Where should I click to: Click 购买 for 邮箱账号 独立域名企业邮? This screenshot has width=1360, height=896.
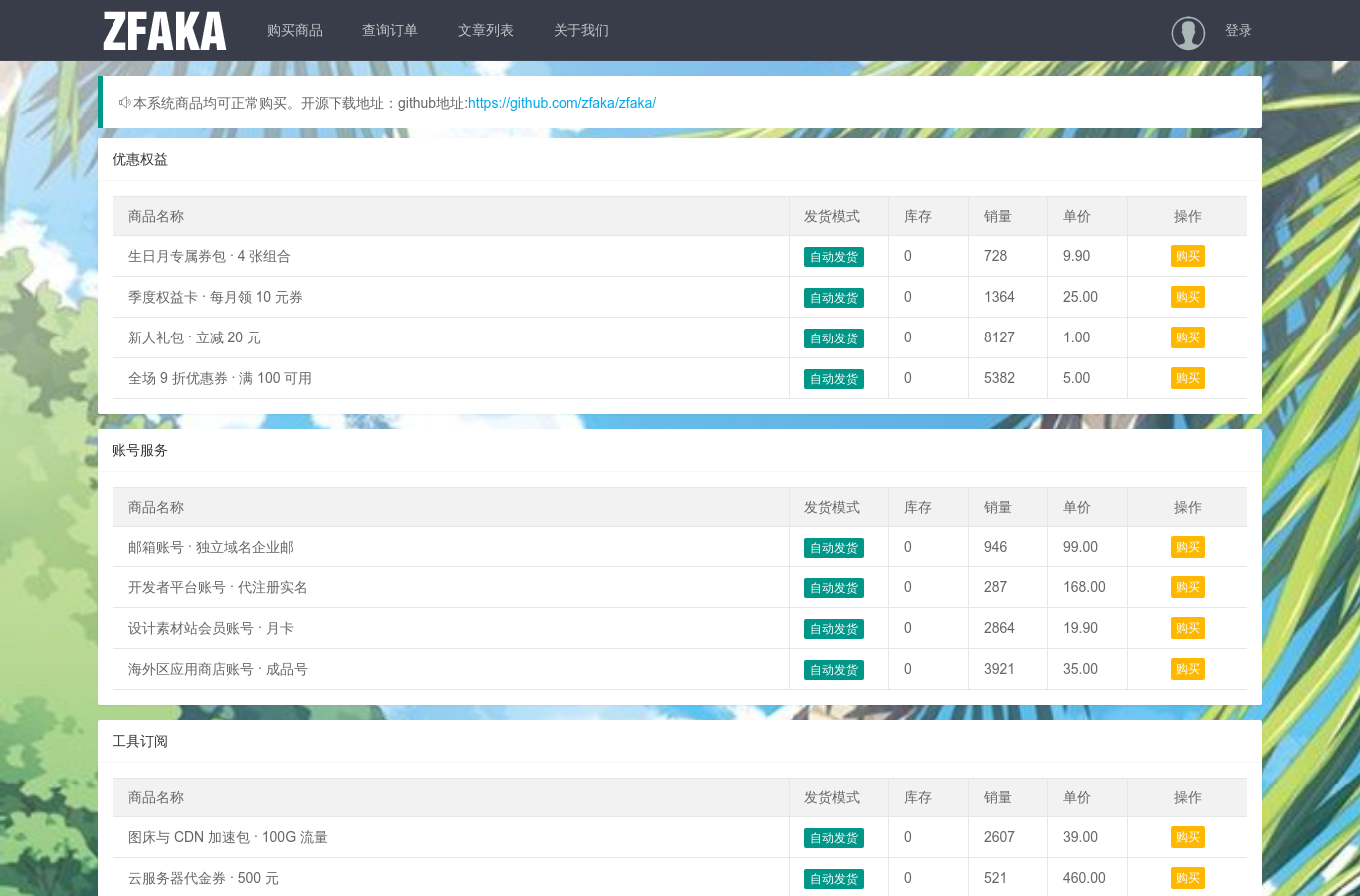[1188, 547]
